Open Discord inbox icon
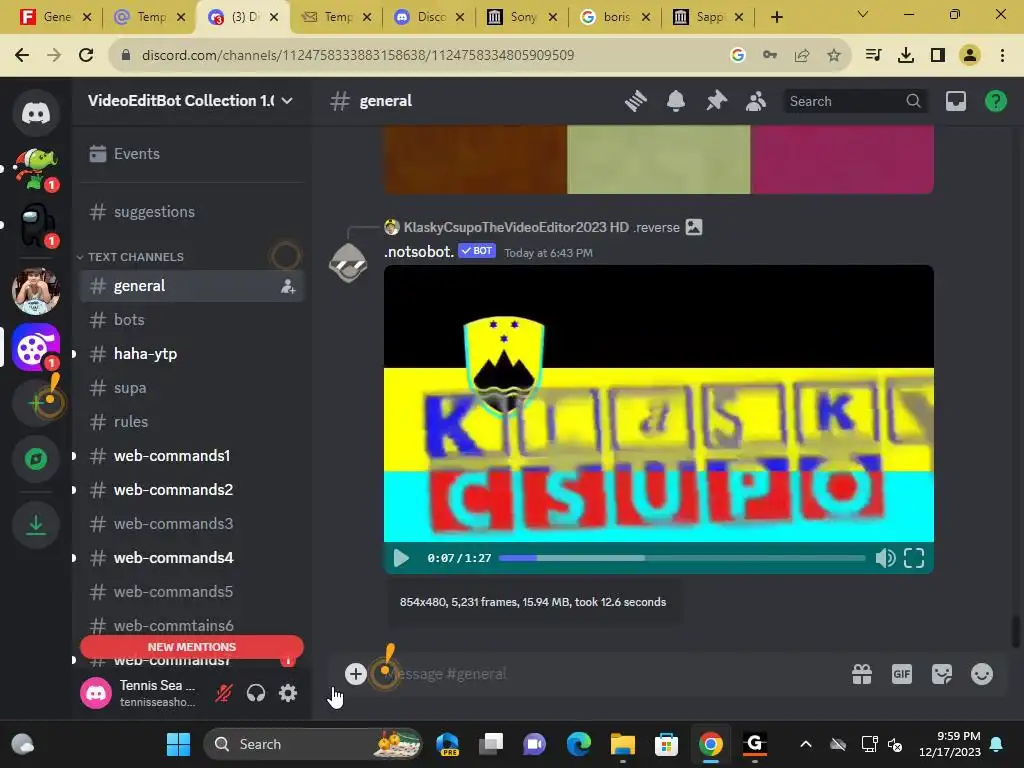1024x768 pixels. pos(955,101)
